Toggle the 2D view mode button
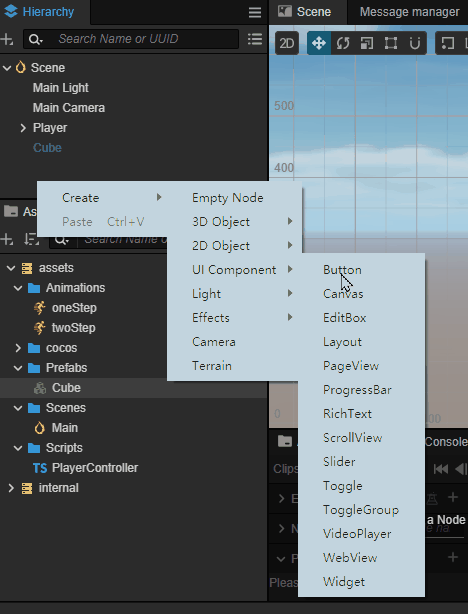 click(x=287, y=43)
